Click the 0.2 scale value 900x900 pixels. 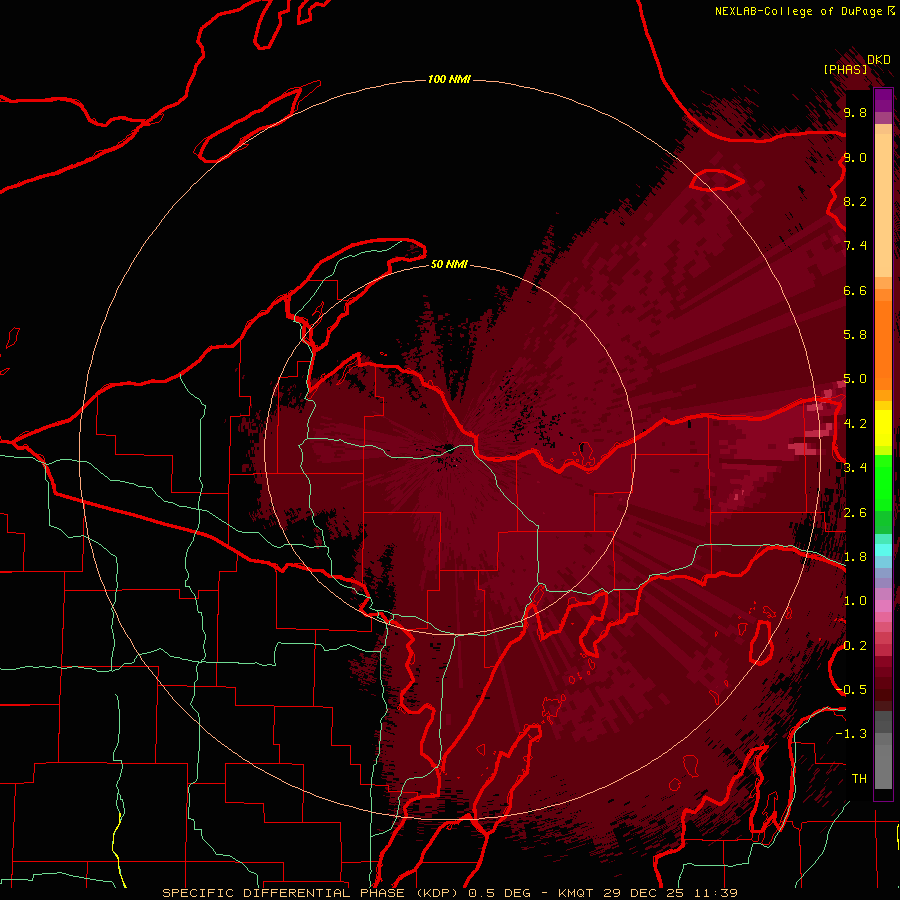point(855,645)
